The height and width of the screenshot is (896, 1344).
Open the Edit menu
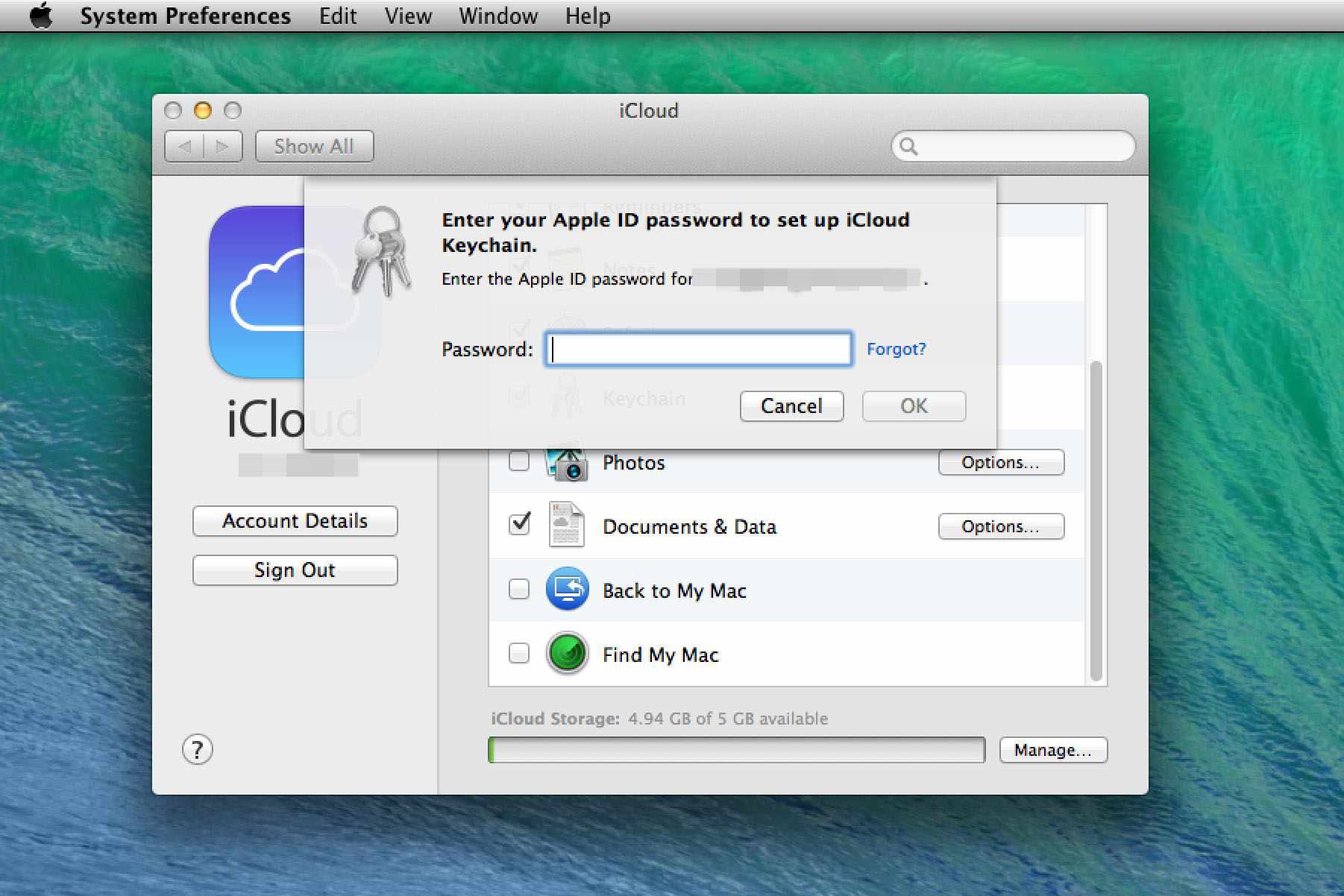pos(338,16)
